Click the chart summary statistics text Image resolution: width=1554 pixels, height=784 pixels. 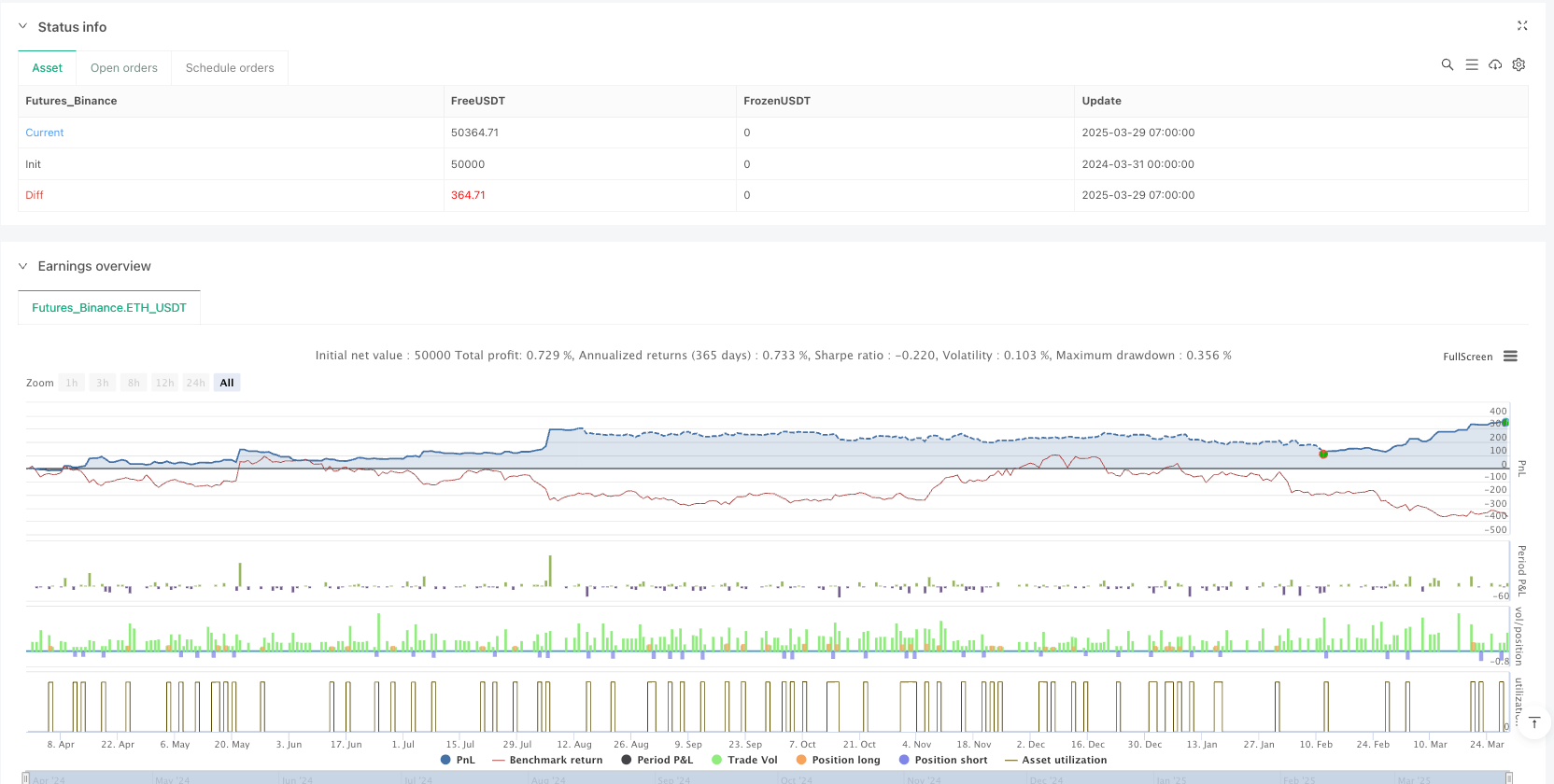tap(773, 356)
